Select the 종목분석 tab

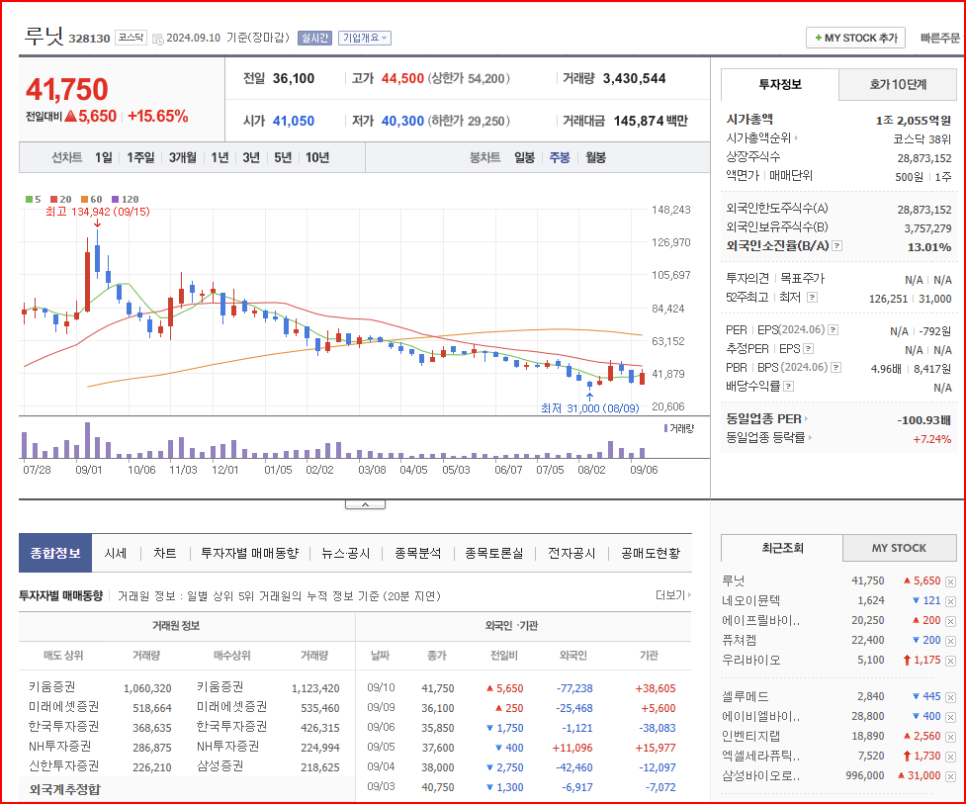[x=418, y=553]
